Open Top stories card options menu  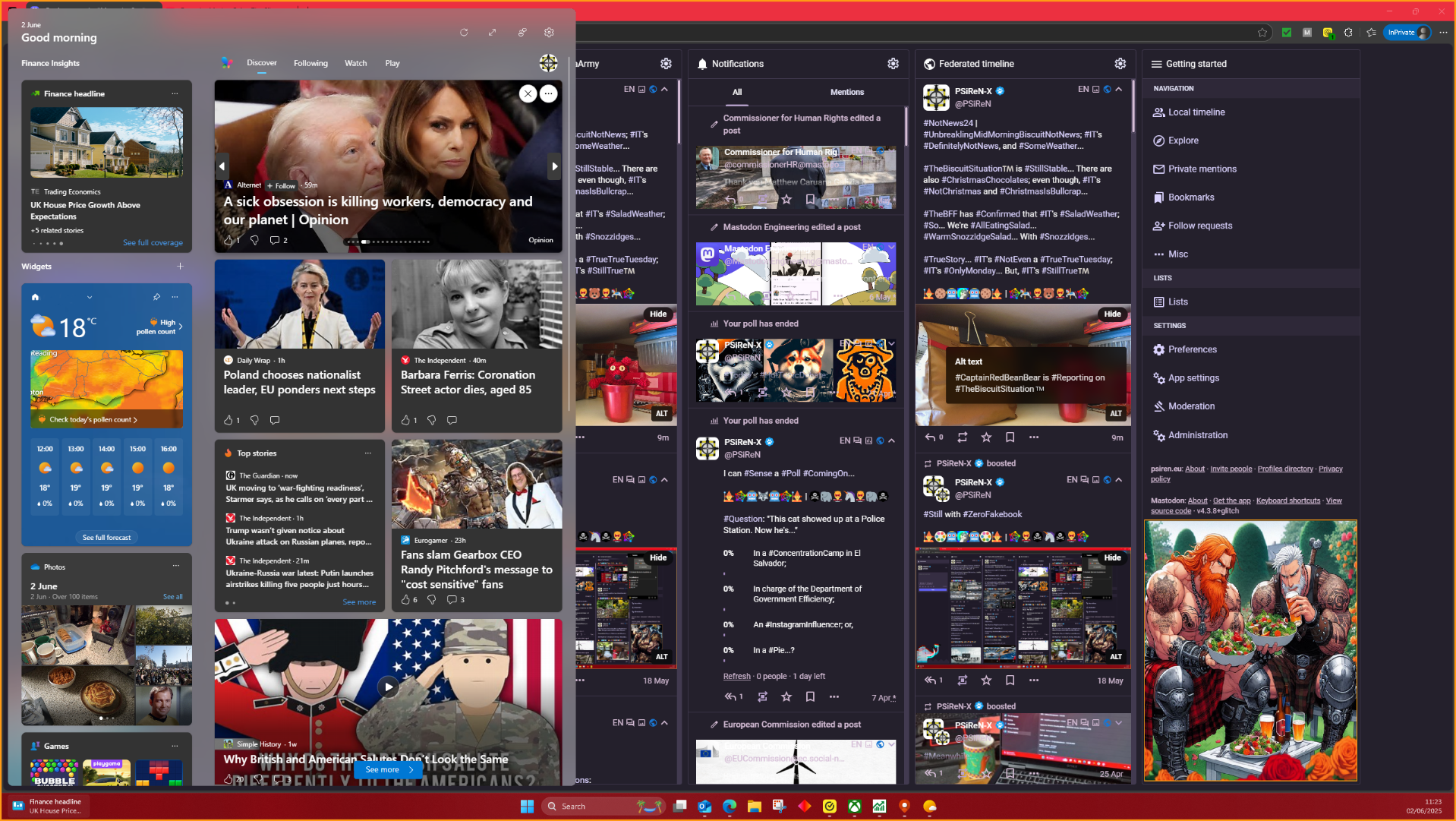pos(368,453)
